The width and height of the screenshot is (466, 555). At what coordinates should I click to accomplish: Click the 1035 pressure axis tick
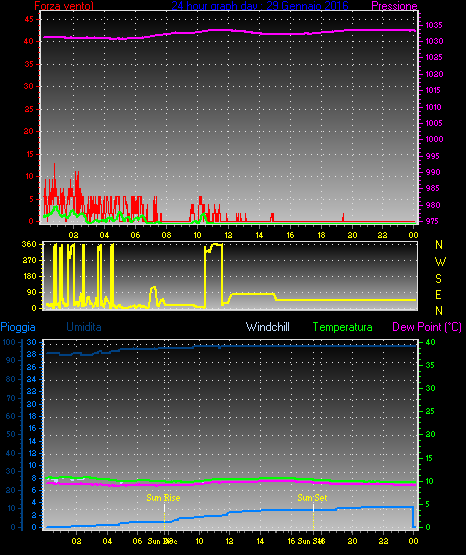(x=434, y=25)
